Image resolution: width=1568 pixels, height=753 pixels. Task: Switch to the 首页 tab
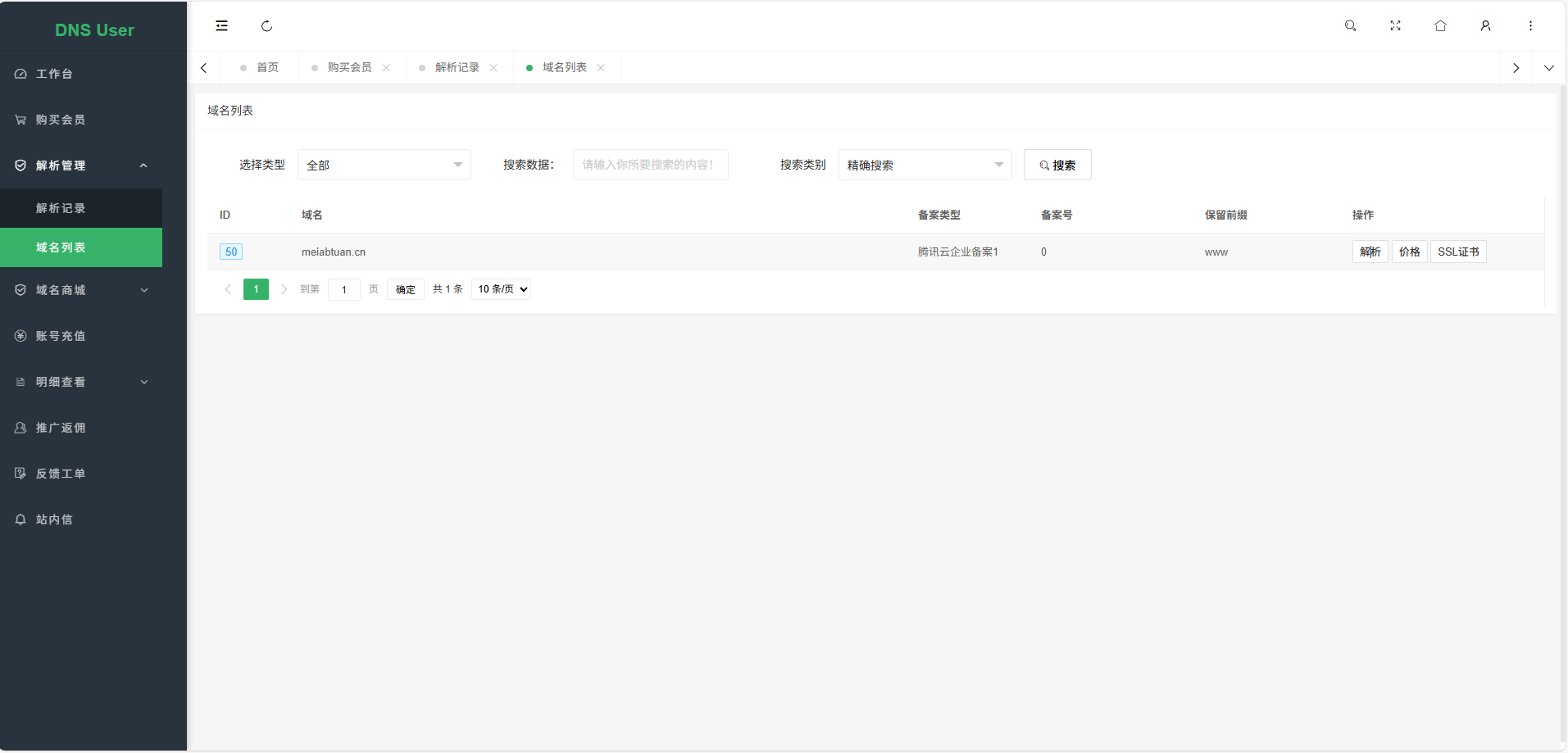click(267, 67)
